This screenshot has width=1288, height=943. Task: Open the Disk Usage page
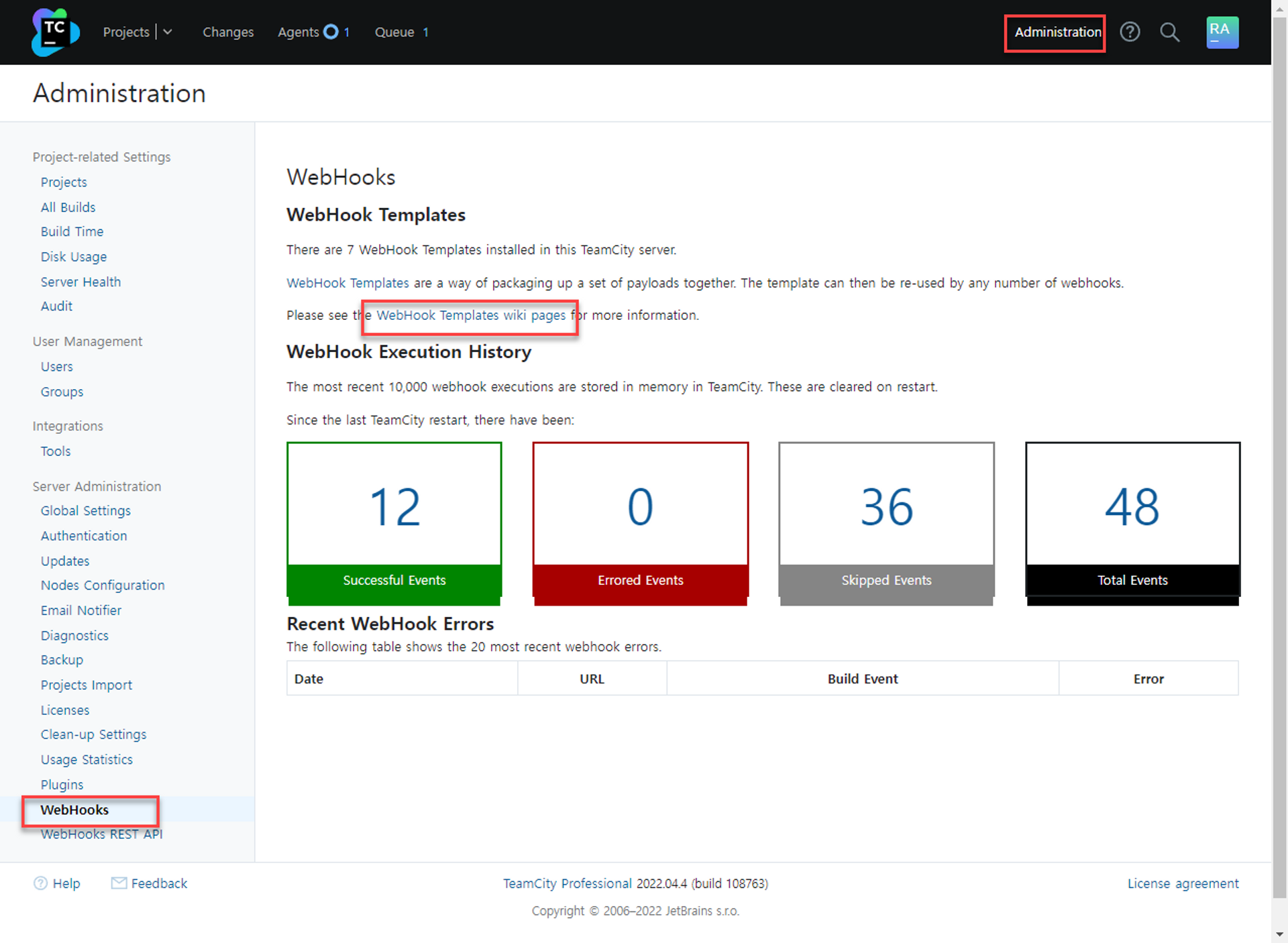(x=74, y=257)
